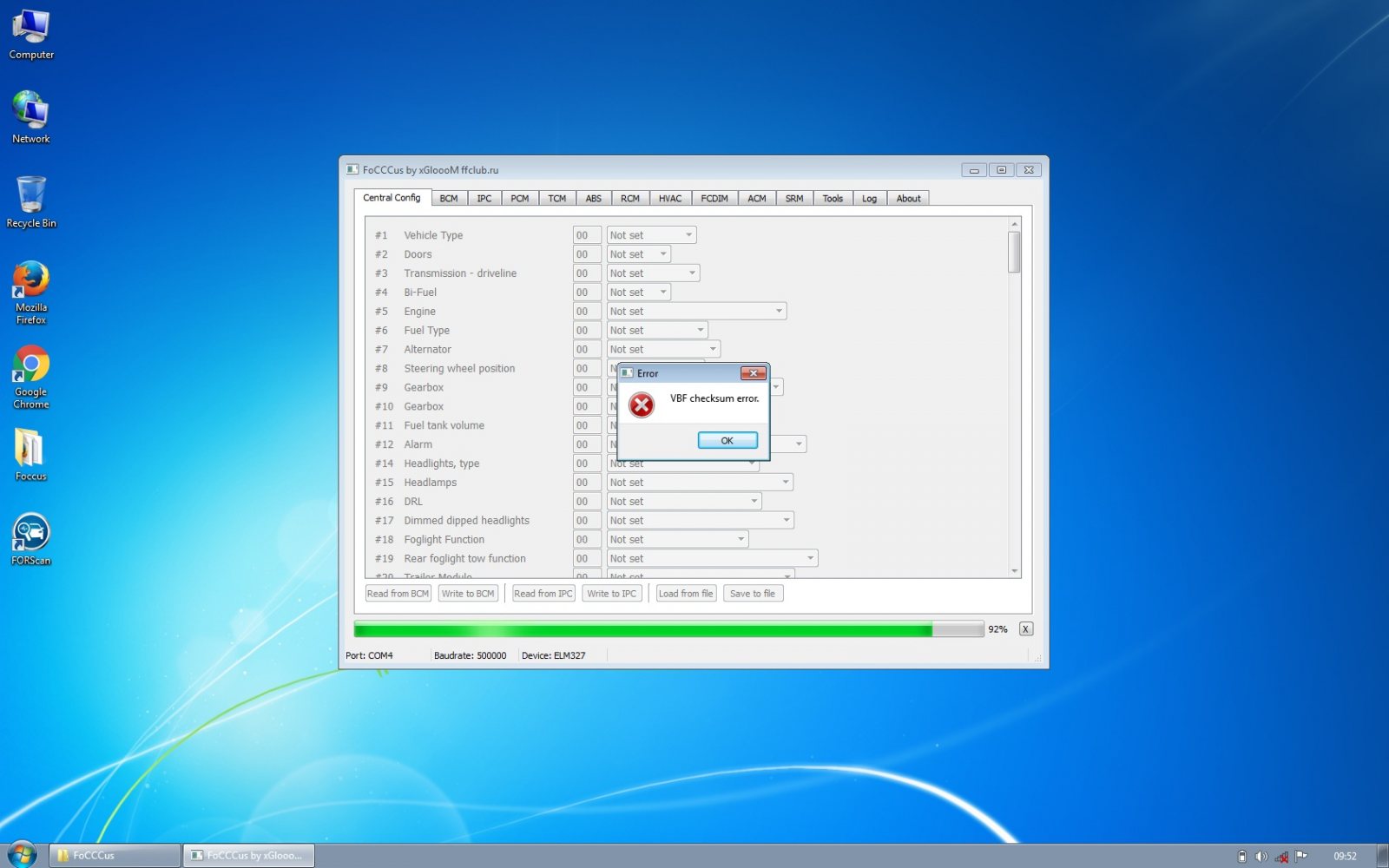Open the Fuel Type dropdown
Image resolution: width=1389 pixels, height=868 pixels.
pos(657,331)
